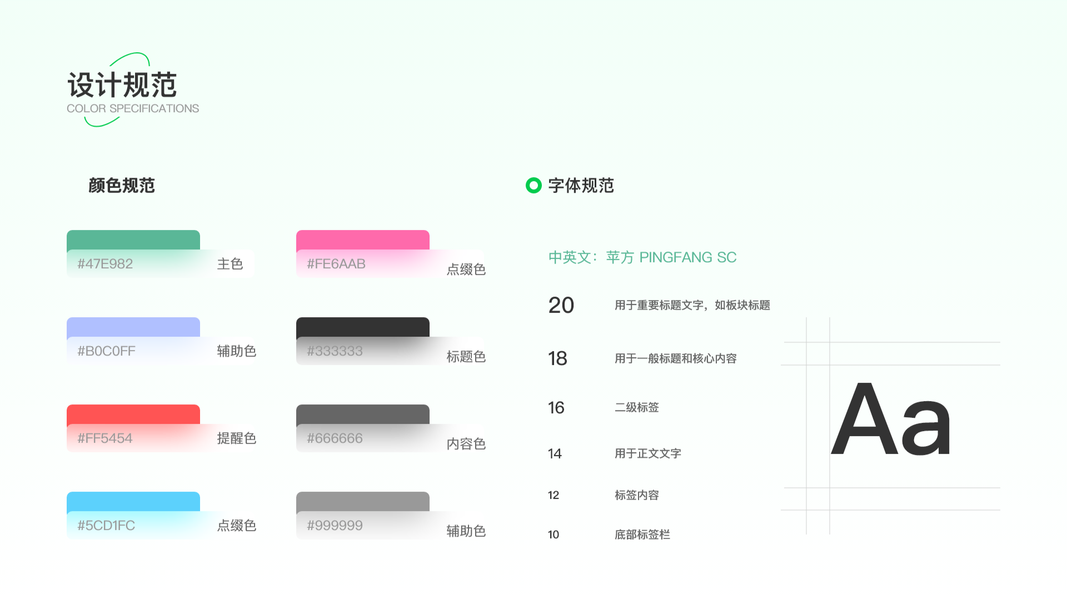
Task: Select font size 20 sample
Action: [561, 305]
